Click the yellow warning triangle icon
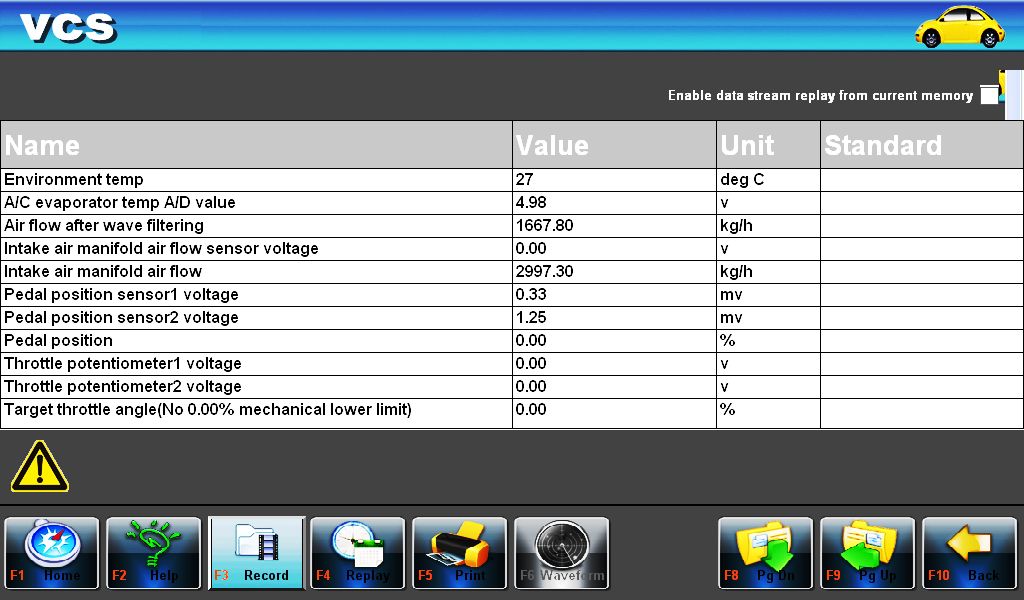 [x=40, y=466]
